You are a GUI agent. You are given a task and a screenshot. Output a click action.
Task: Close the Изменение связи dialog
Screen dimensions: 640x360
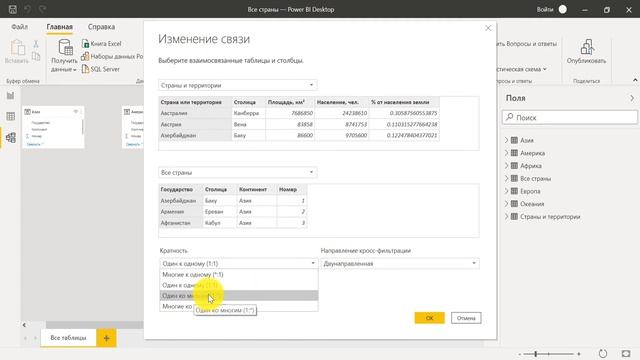(x=488, y=28)
